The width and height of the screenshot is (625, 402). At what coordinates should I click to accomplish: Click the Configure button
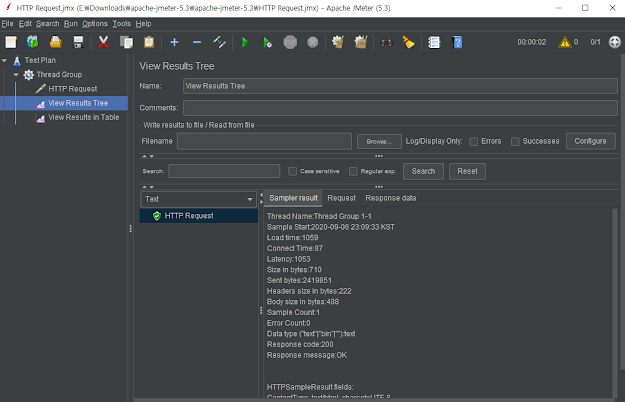590,141
